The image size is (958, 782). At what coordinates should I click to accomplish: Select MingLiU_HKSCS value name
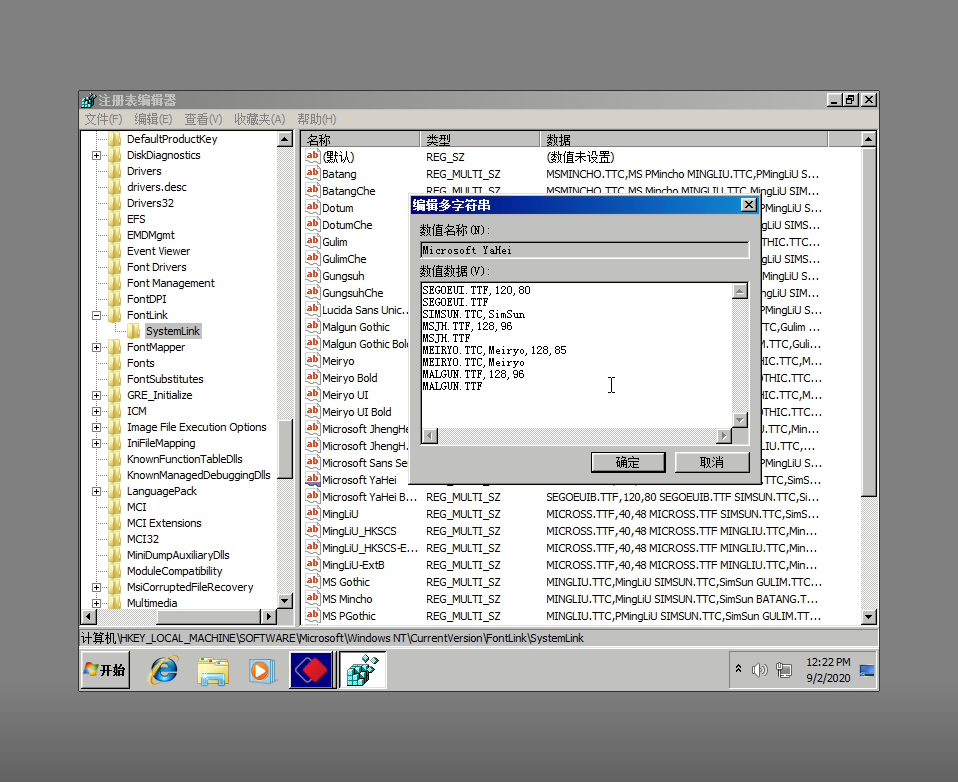pyautogui.click(x=359, y=531)
